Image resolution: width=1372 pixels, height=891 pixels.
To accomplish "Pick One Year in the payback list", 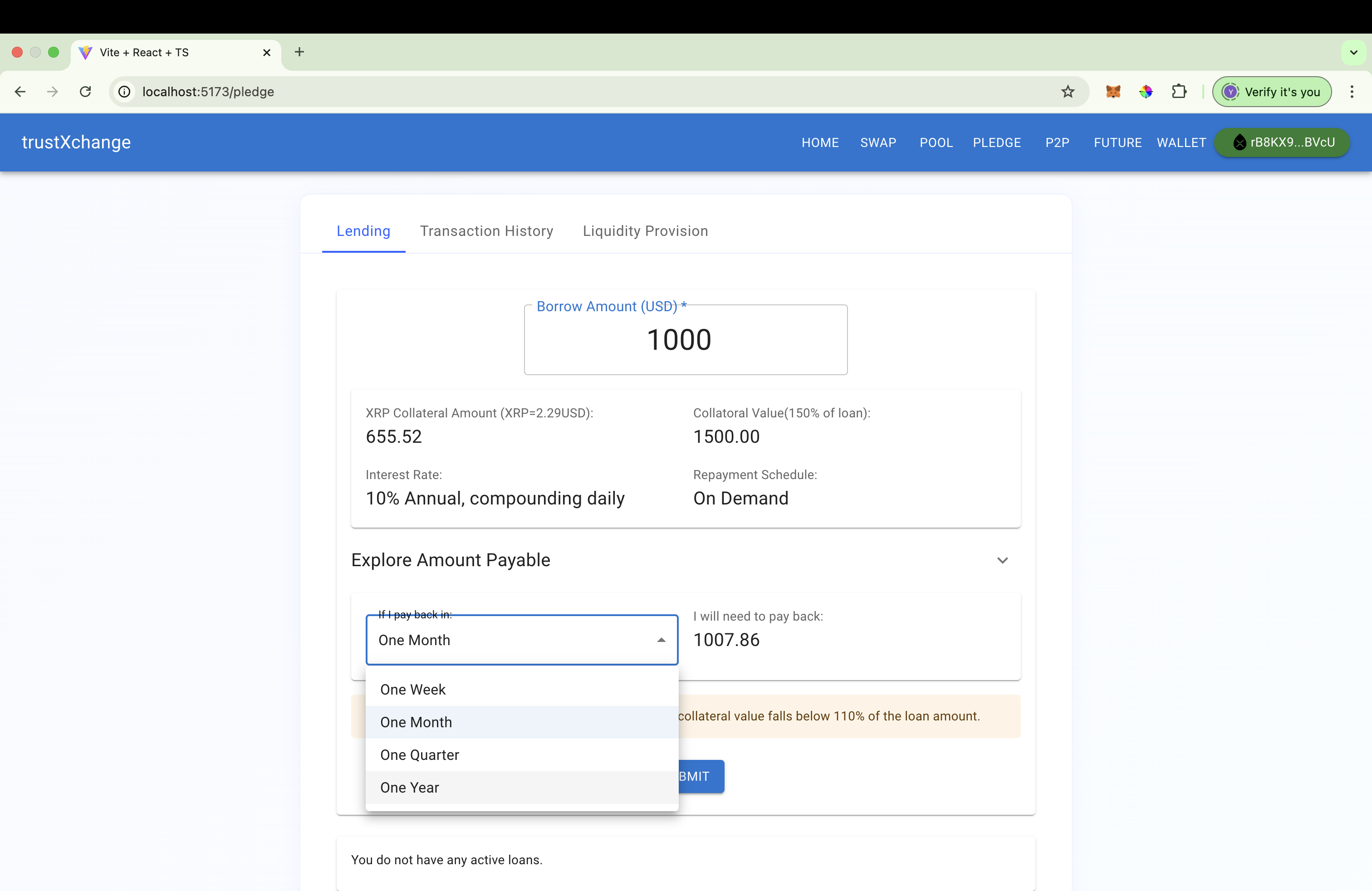I will tap(410, 787).
